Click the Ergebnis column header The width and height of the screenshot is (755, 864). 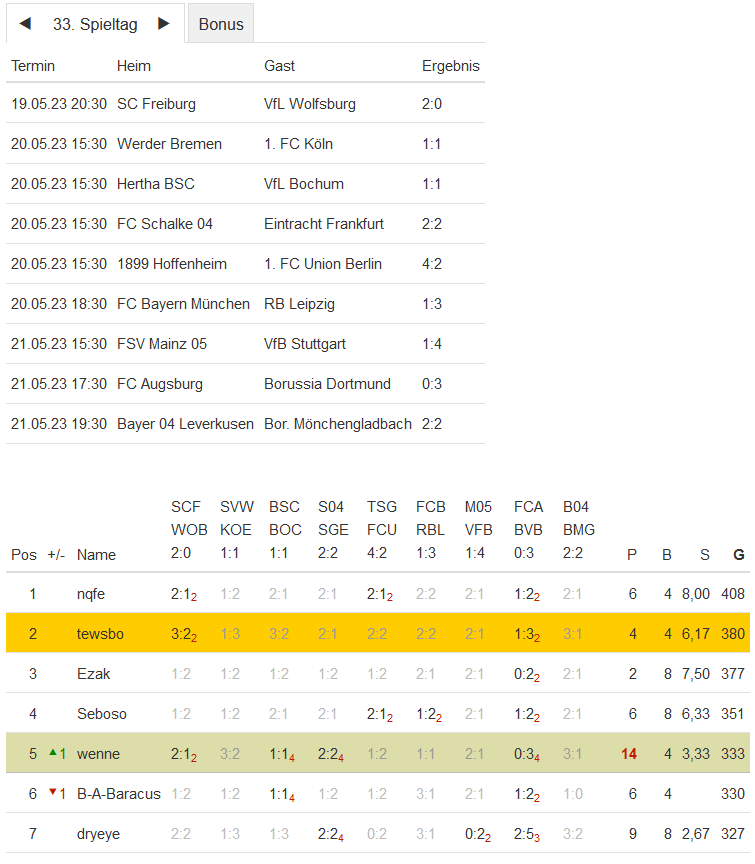pyautogui.click(x=450, y=66)
